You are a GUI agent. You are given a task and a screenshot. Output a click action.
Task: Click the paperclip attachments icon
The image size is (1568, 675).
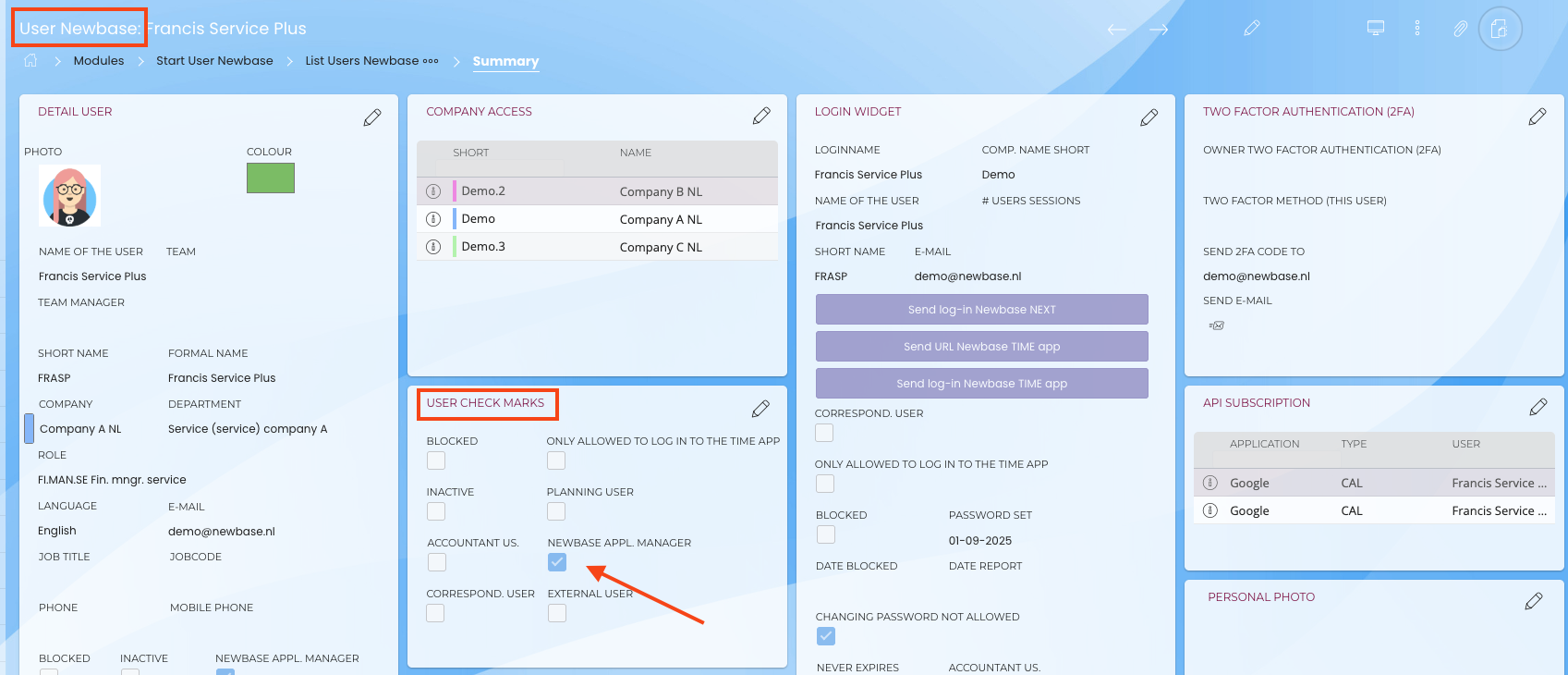click(1460, 29)
